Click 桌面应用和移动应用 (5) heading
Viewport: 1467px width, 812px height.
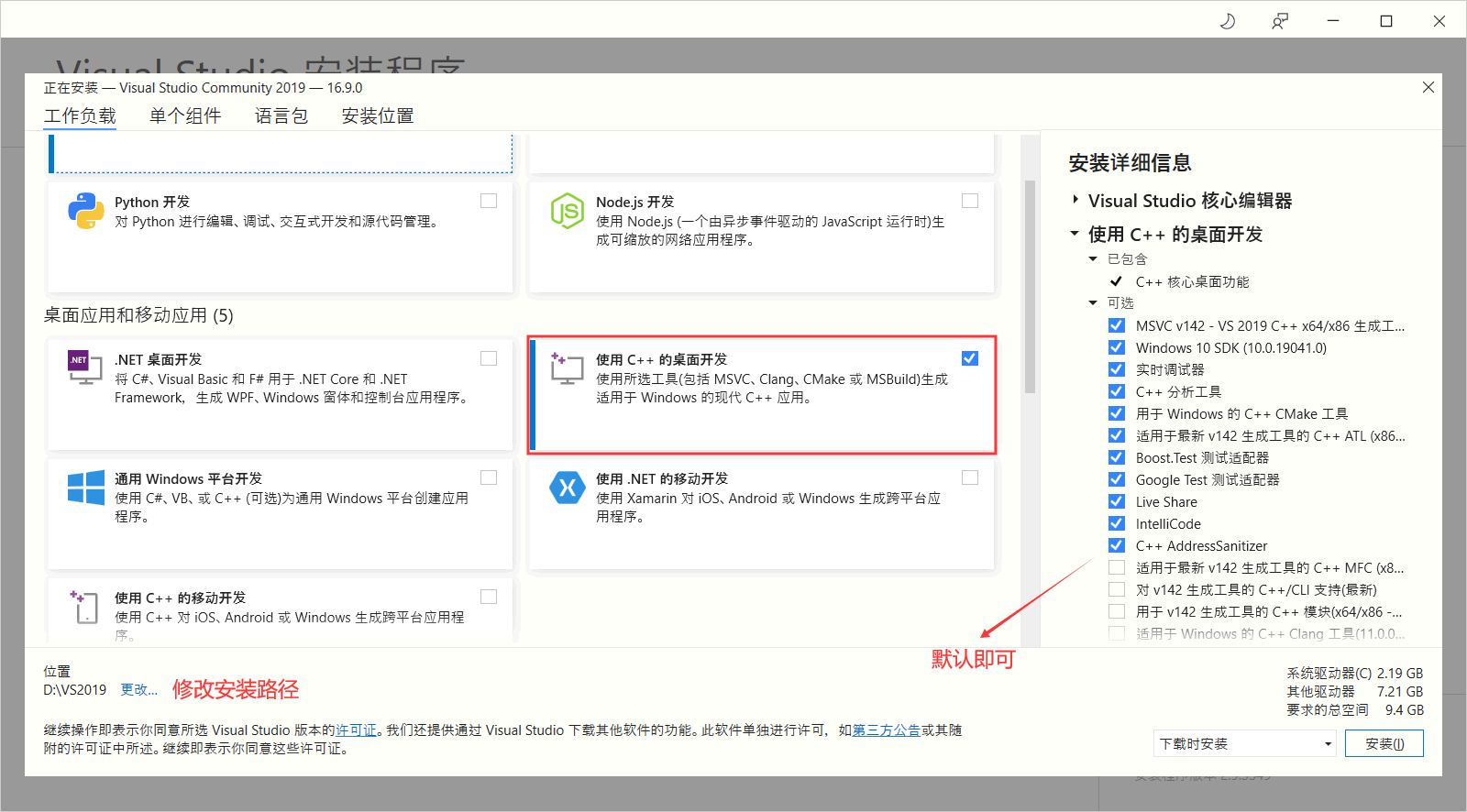[138, 315]
